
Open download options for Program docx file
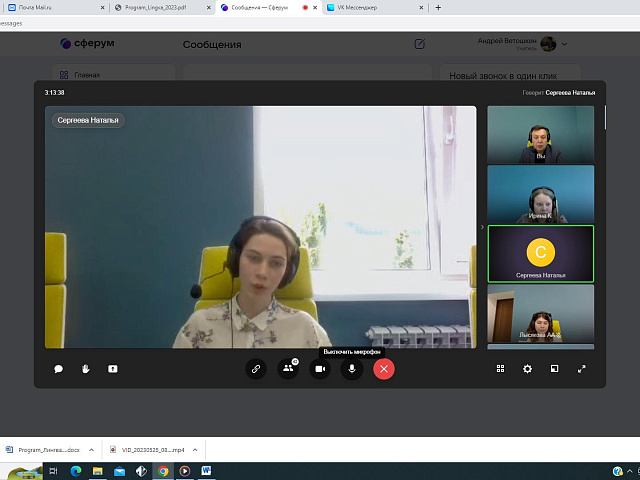pyautogui.click(x=93, y=450)
